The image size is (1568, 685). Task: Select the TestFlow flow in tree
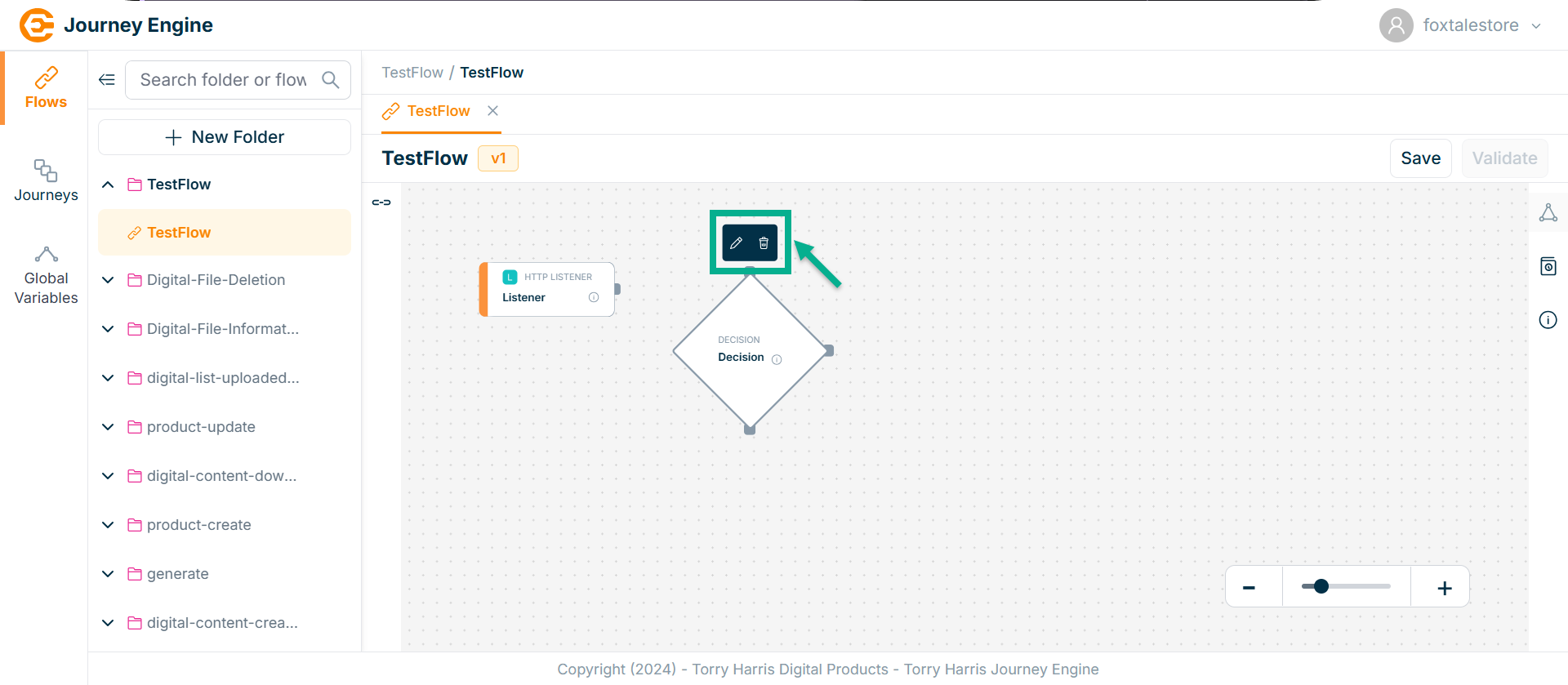point(179,233)
